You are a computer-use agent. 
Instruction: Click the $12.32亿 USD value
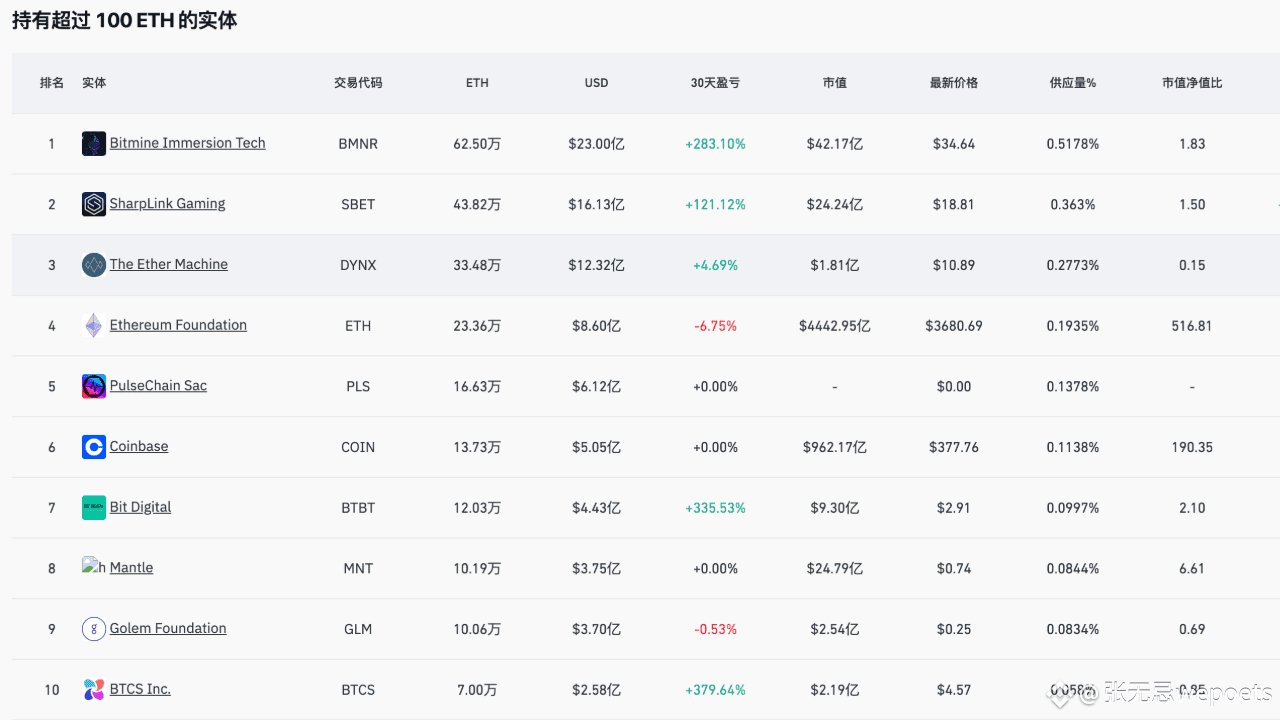[x=596, y=265]
